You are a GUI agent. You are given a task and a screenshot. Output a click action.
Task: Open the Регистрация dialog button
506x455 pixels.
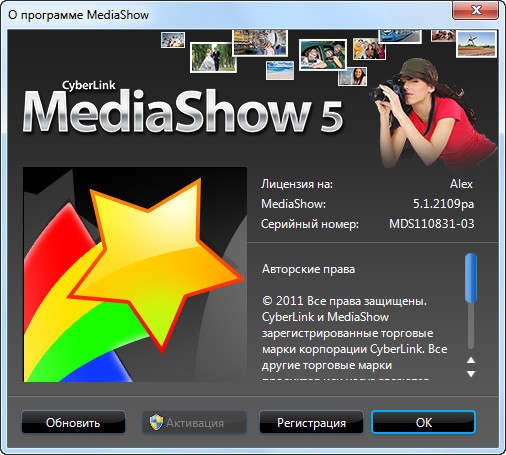311,422
